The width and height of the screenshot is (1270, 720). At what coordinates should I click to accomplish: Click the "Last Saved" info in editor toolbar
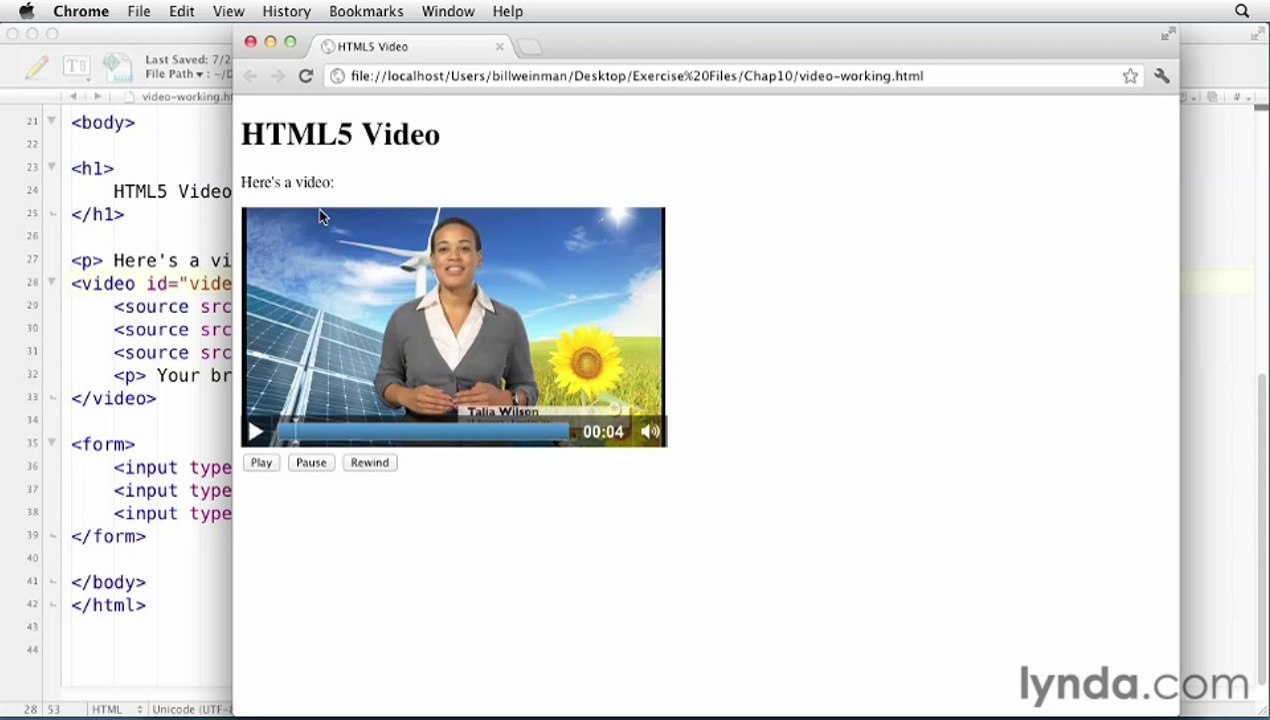pyautogui.click(x=189, y=60)
